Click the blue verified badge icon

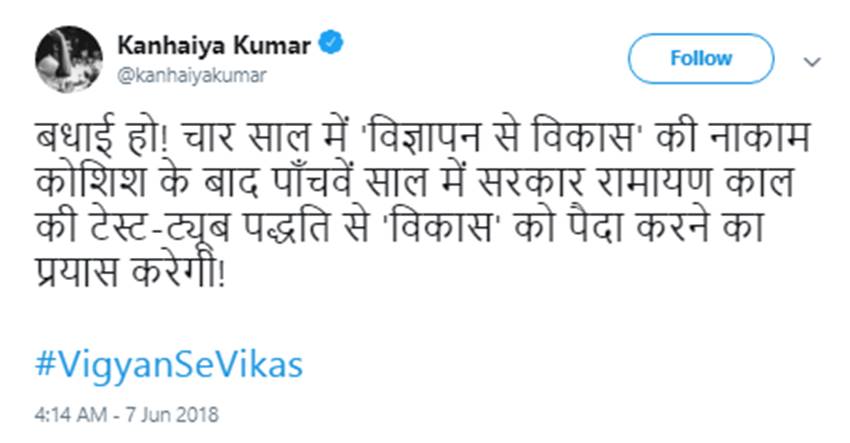tap(331, 44)
